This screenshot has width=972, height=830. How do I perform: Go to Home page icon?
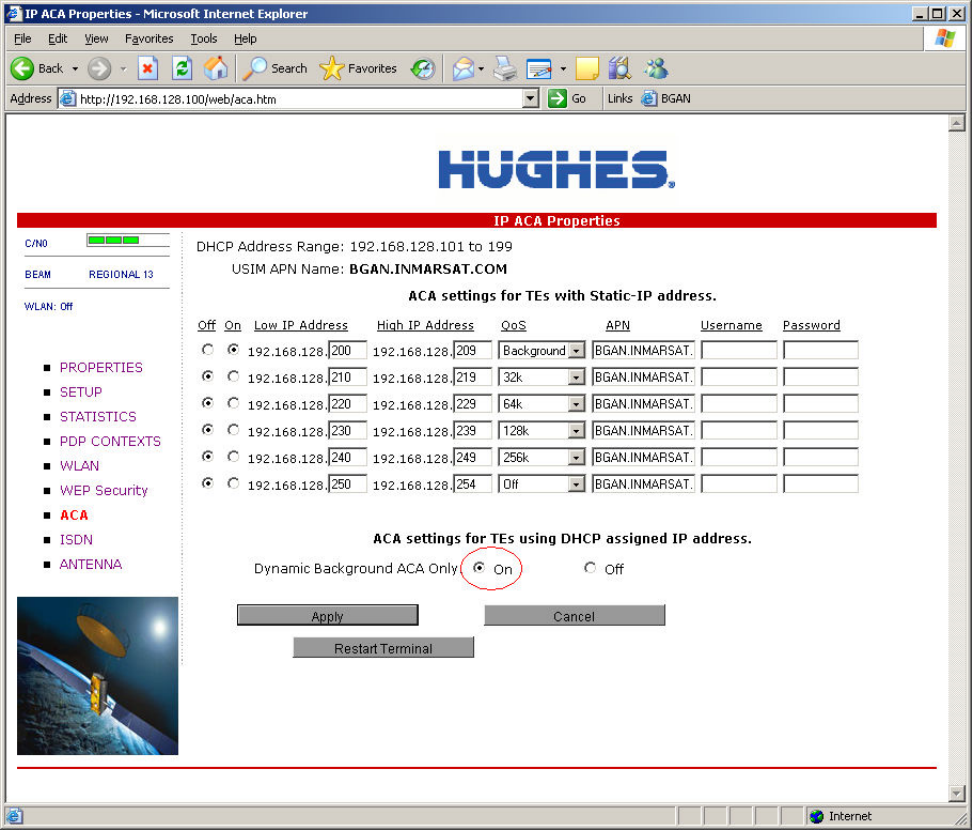pyautogui.click(x=215, y=68)
